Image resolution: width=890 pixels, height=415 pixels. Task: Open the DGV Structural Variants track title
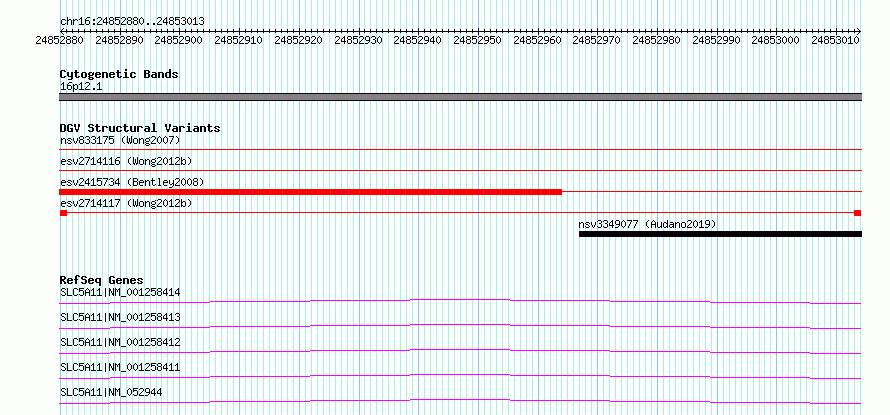pyautogui.click(x=140, y=128)
